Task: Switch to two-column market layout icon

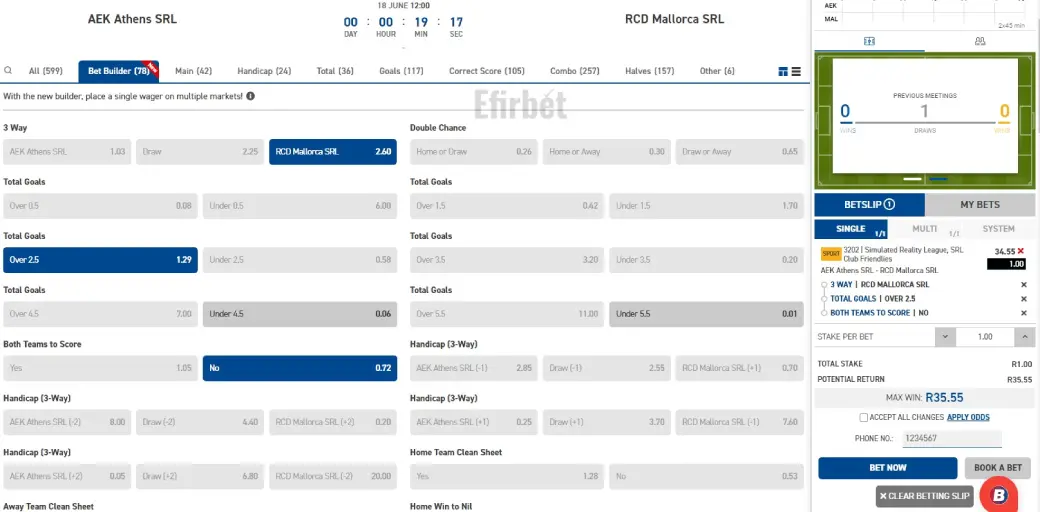Action: point(783,72)
